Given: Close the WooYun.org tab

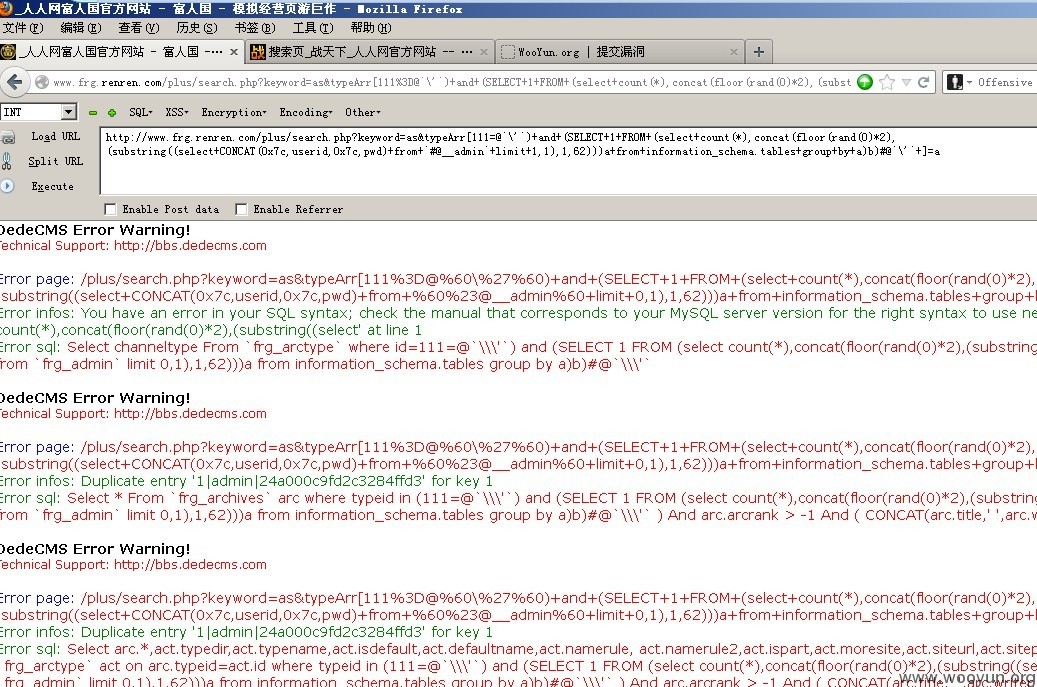Looking at the screenshot, I should [x=733, y=52].
